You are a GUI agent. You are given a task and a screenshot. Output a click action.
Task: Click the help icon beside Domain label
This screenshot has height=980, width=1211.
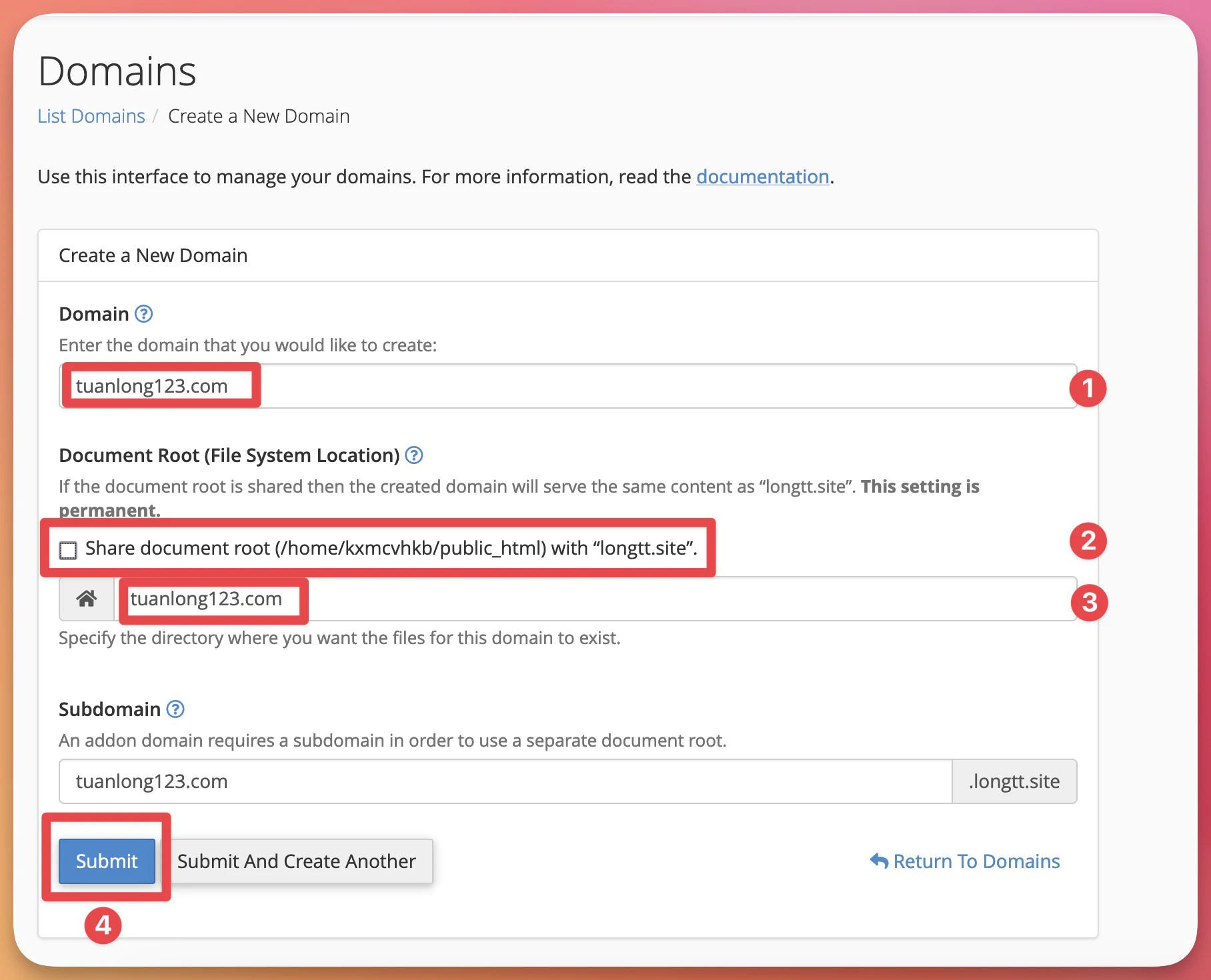144,314
